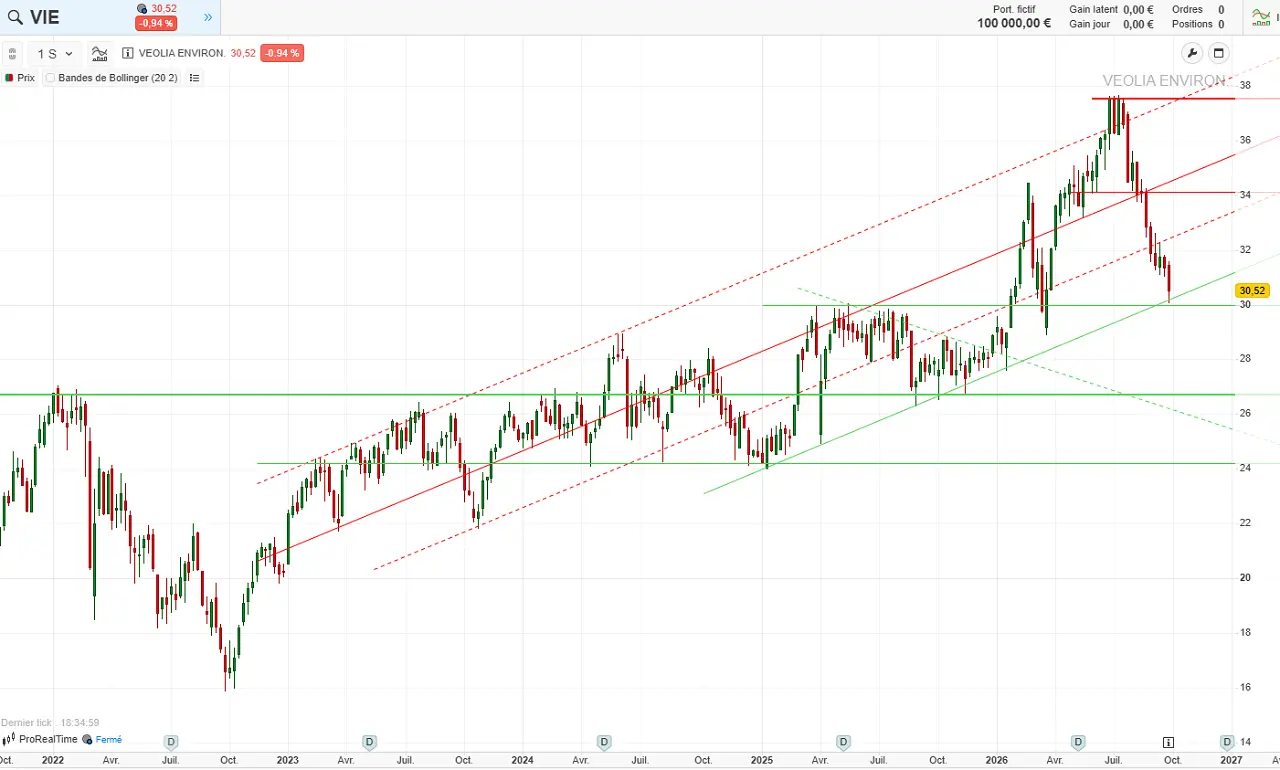Click the Prix color swatch label

20,77
